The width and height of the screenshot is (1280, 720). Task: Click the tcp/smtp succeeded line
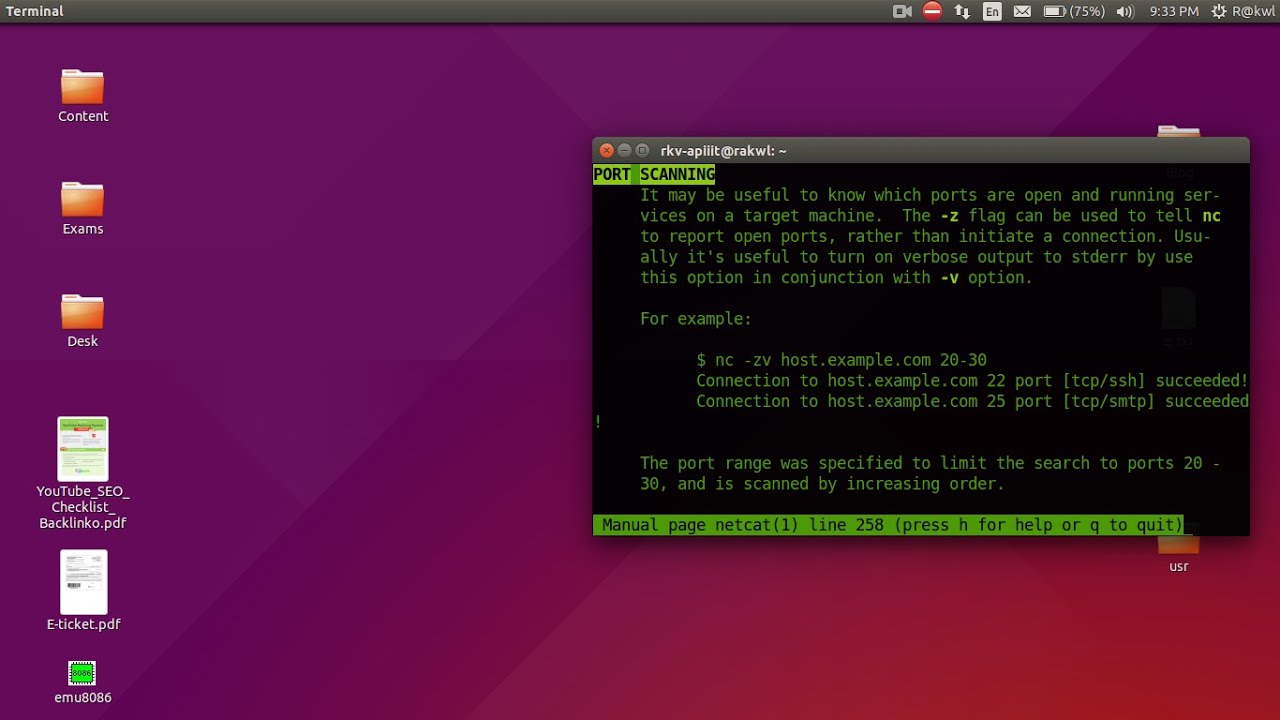(x=972, y=402)
